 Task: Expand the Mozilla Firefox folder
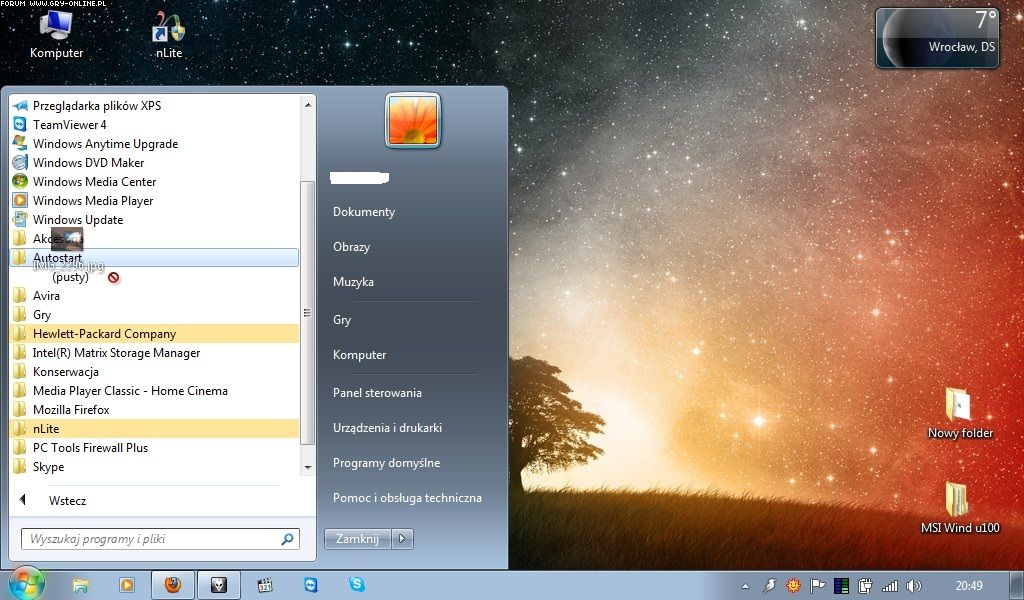pos(155,409)
